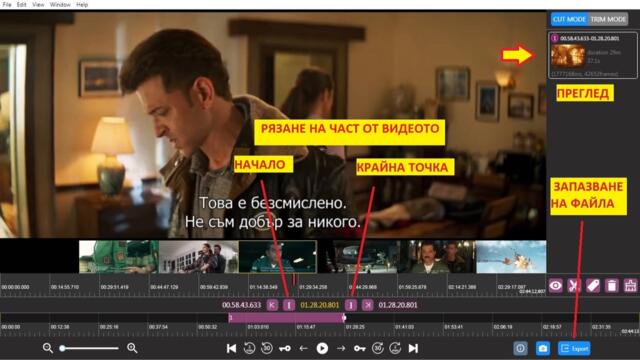Click the scissors cut icon
This screenshot has height=360, width=640.
point(574,286)
